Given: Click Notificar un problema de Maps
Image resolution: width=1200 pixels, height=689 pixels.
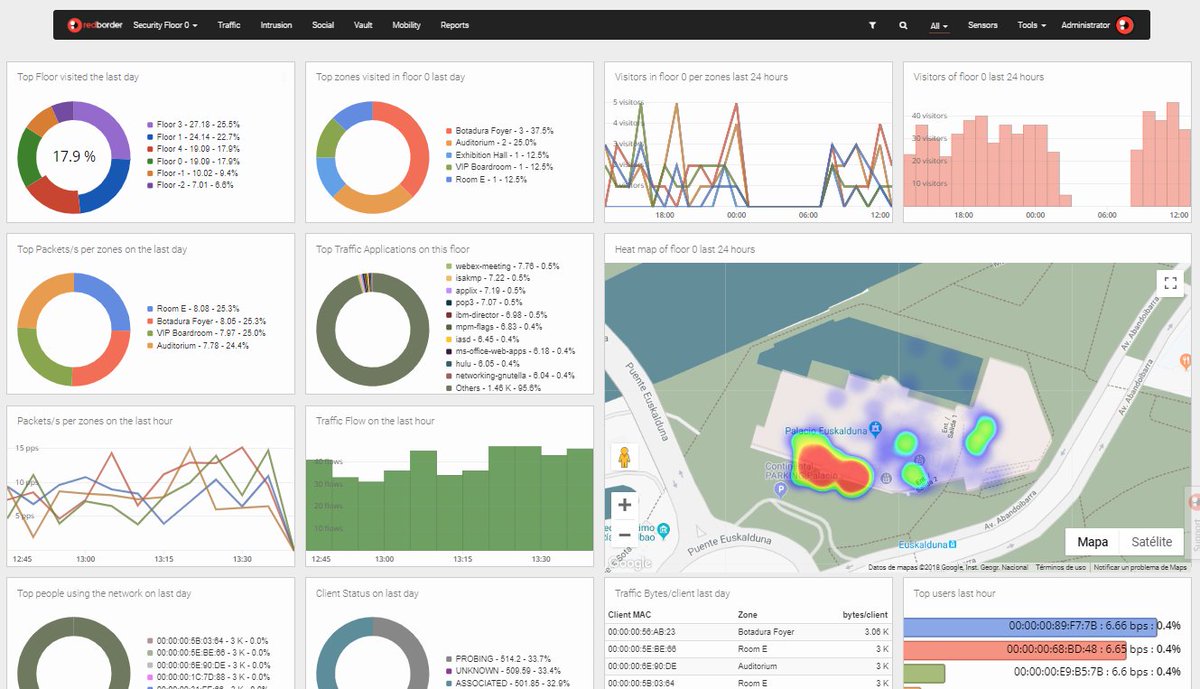Looking at the screenshot, I should coord(1140,567).
